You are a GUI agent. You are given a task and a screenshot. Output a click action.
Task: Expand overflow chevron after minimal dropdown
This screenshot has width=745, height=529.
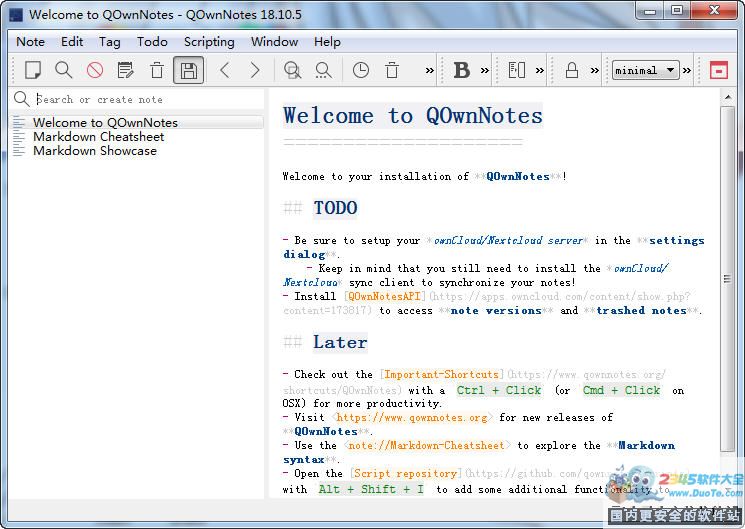pyautogui.click(x=687, y=71)
